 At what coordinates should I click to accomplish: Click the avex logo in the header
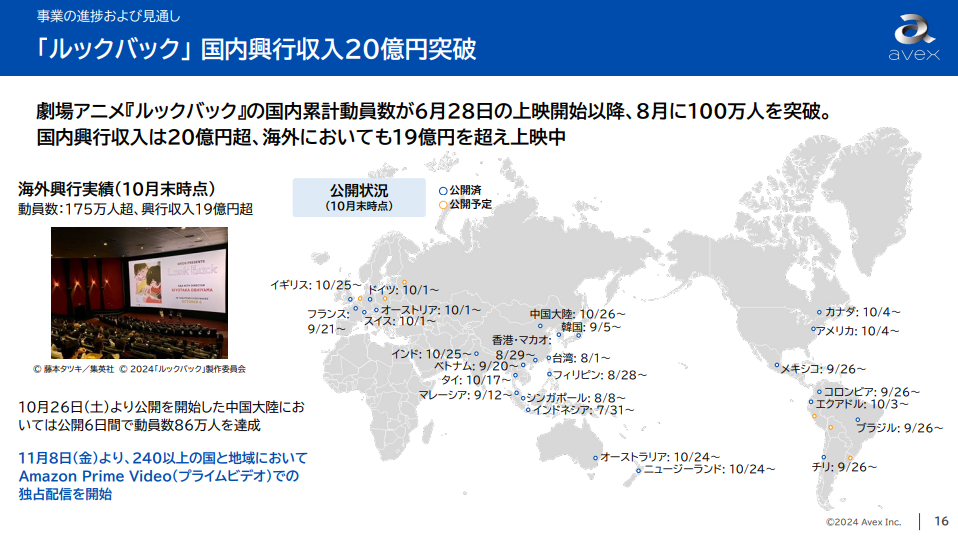pyautogui.click(x=914, y=38)
